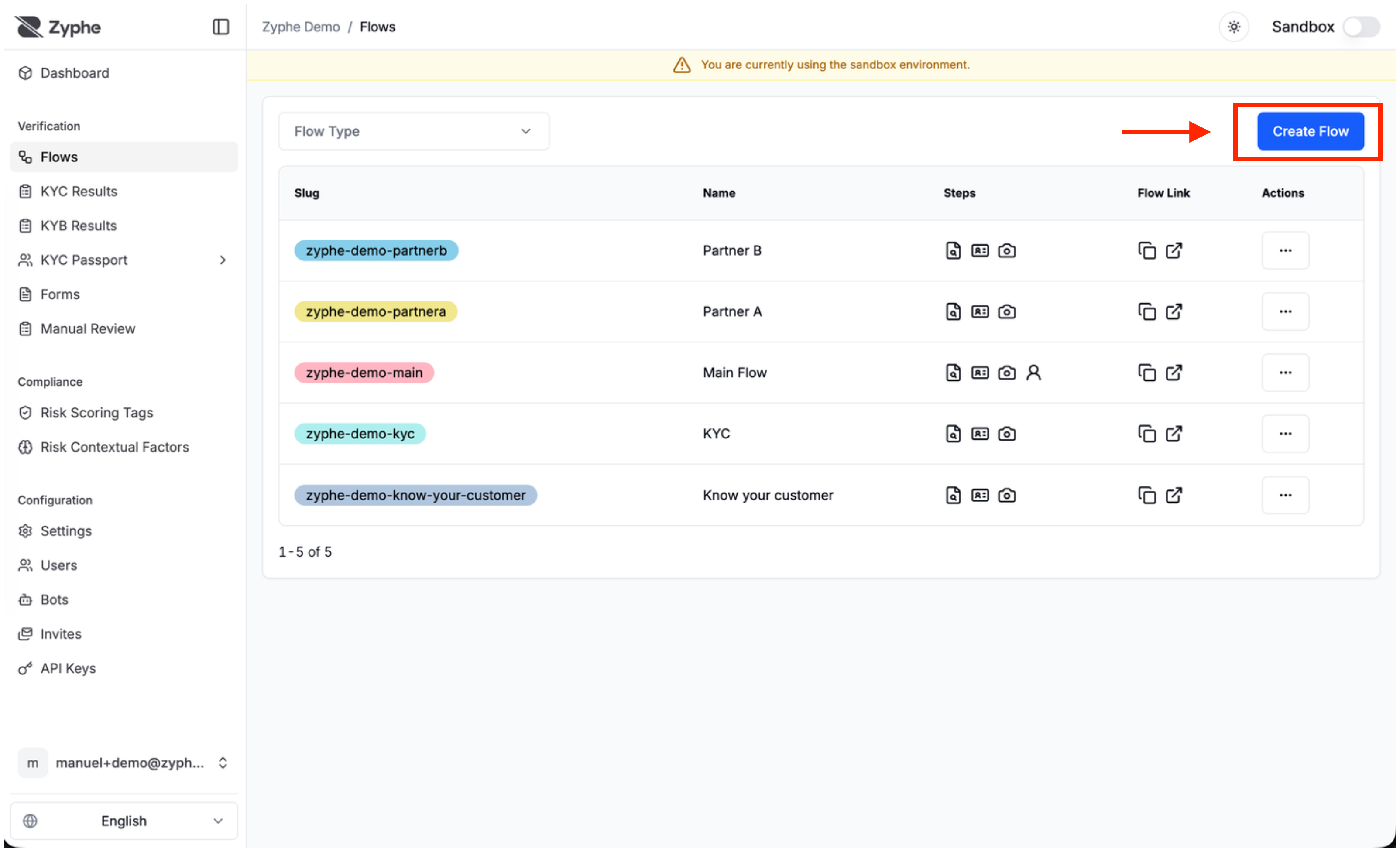Open actions menu for Know your customer
The image size is (1400, 852).
(x=1285, y=495)
